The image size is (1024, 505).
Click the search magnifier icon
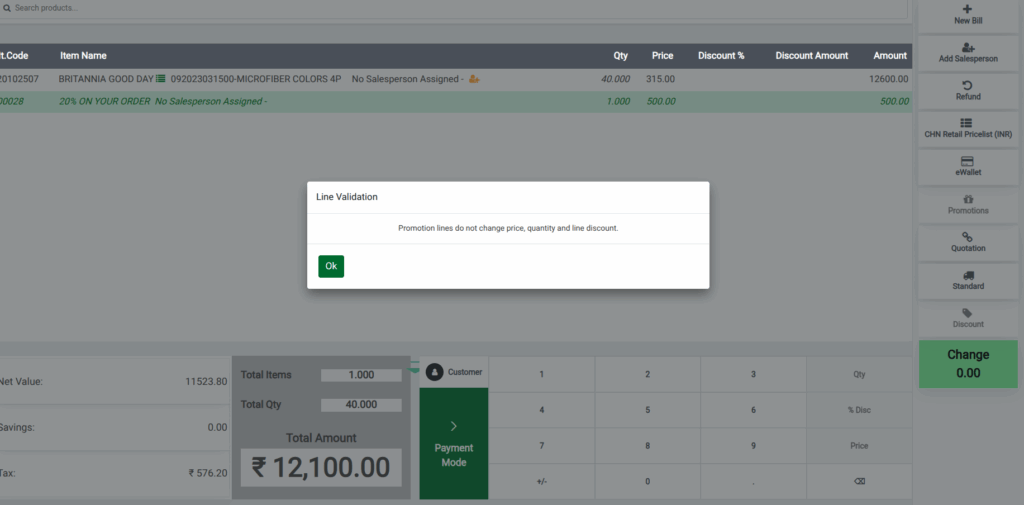tap(7, 8)
